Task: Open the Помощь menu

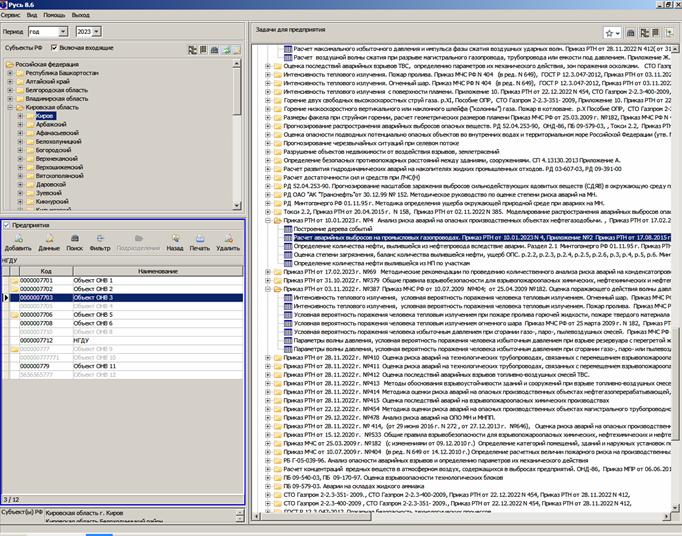Action: pyautogui.click(x=55, y=16)
